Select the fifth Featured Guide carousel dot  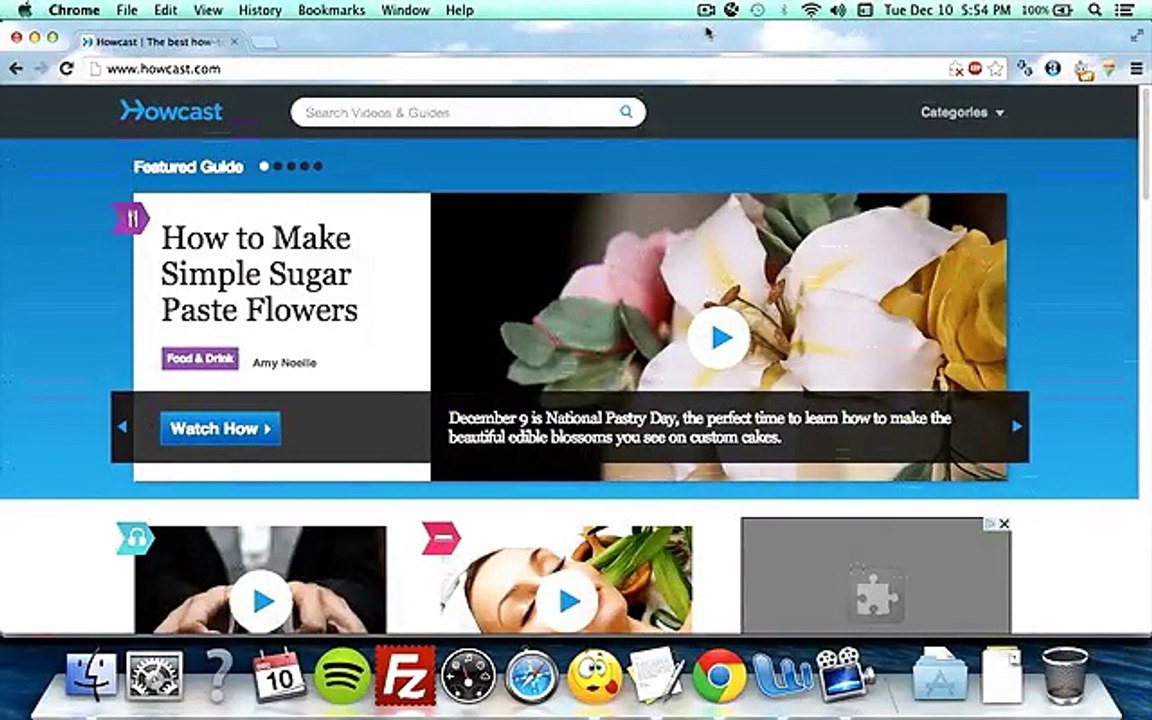coord(317,166)
